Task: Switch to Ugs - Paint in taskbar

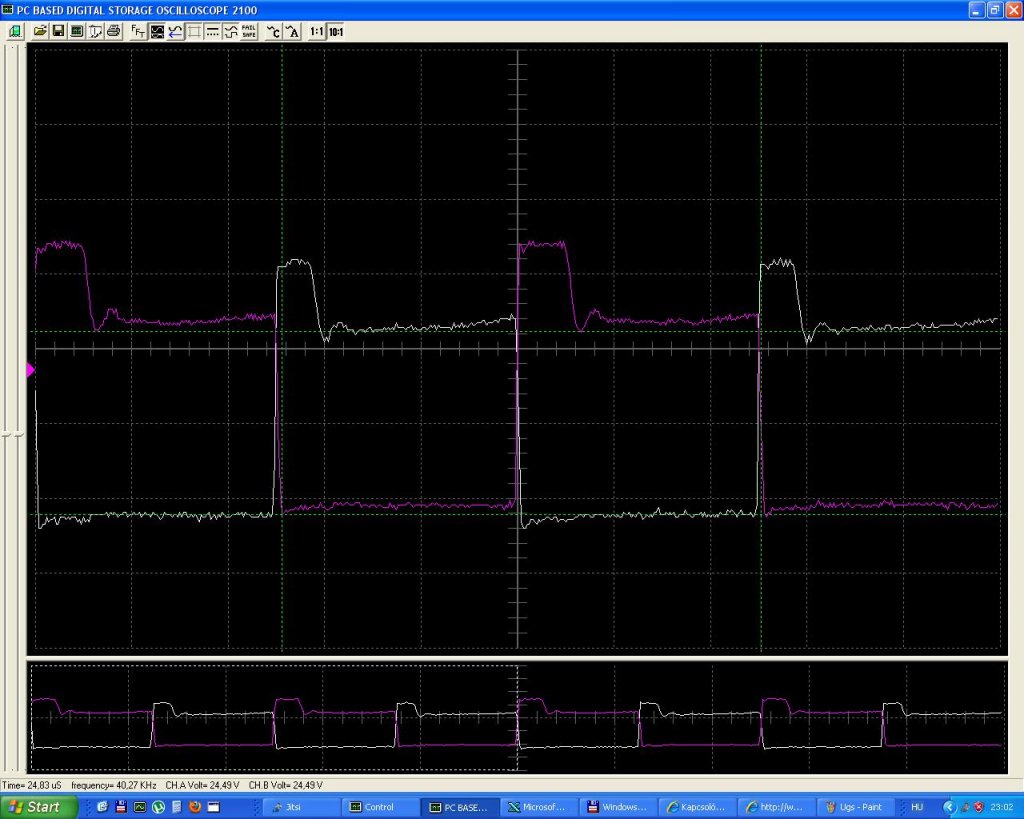Action: coord(856,807)
